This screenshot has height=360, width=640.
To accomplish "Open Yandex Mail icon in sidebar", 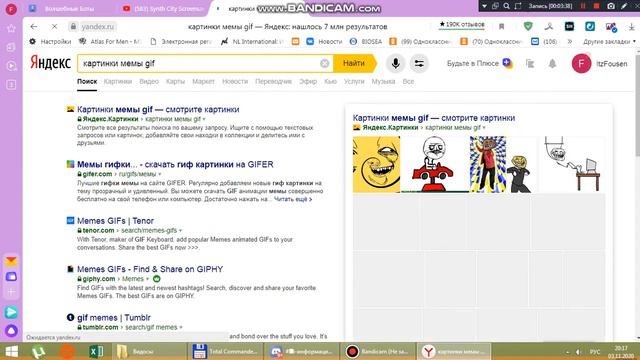I will pyautogui.click(x=11, y=260).
